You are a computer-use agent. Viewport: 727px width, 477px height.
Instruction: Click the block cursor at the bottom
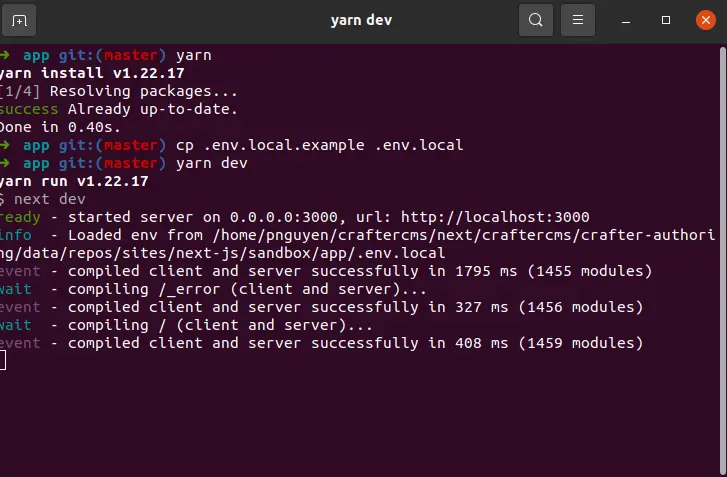tap(3, 360)
